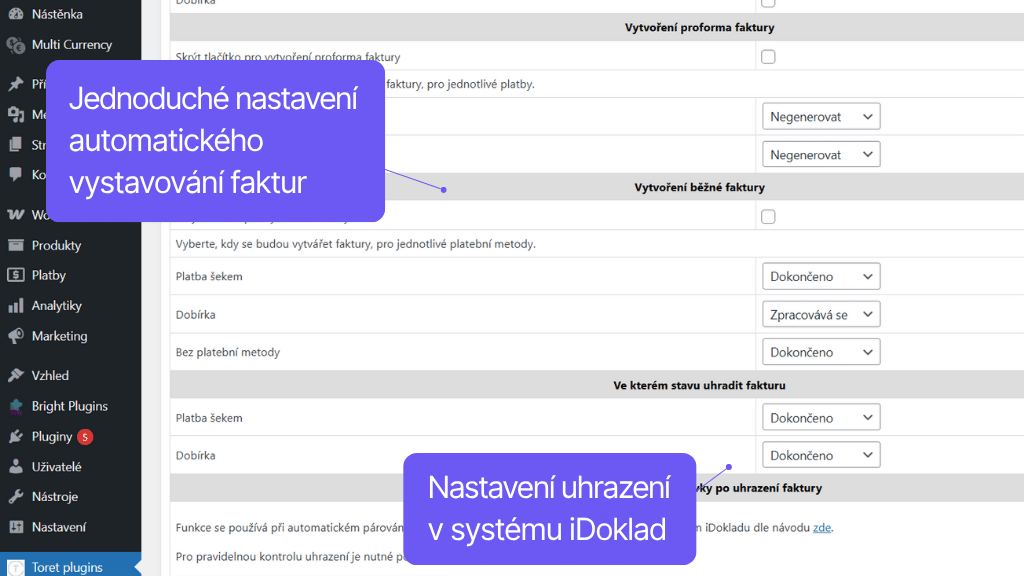
Task: Open Platba šekem dropdown under invoice payment state
Action: click(820, 418)
